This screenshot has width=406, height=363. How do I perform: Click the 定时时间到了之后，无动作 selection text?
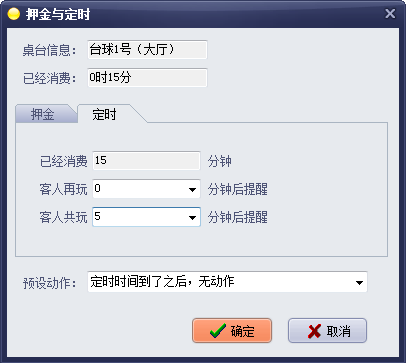coord(162,282)
